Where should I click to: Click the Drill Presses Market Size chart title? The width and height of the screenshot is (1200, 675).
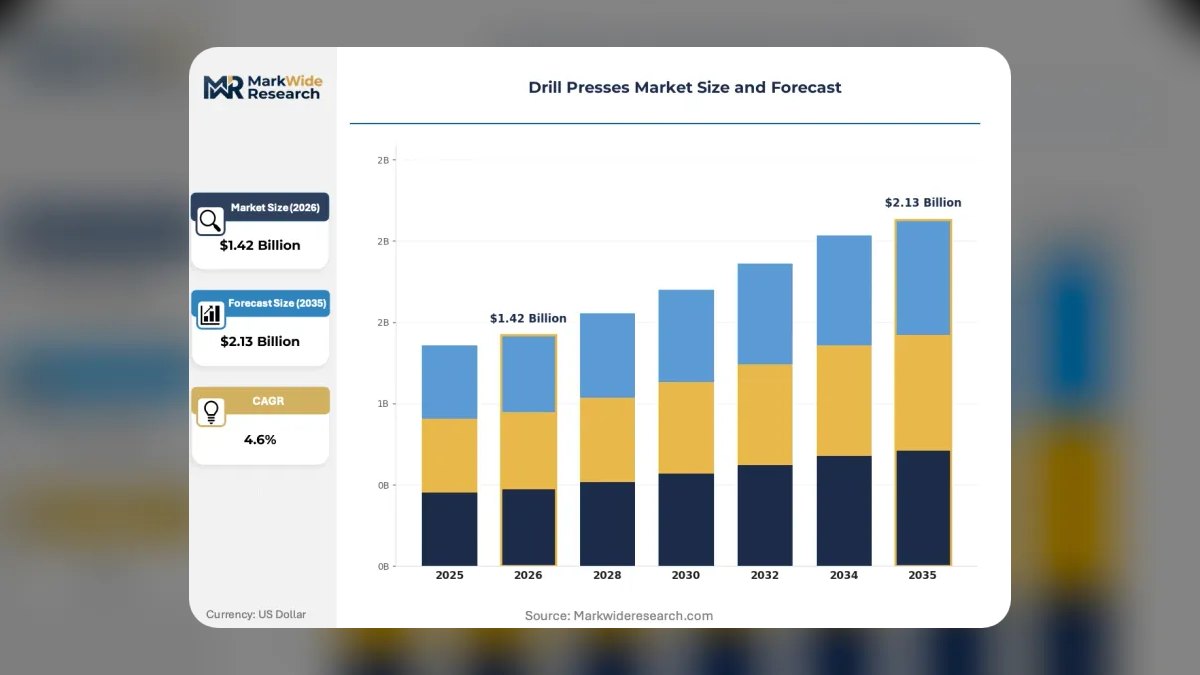(x=685, y=87)
